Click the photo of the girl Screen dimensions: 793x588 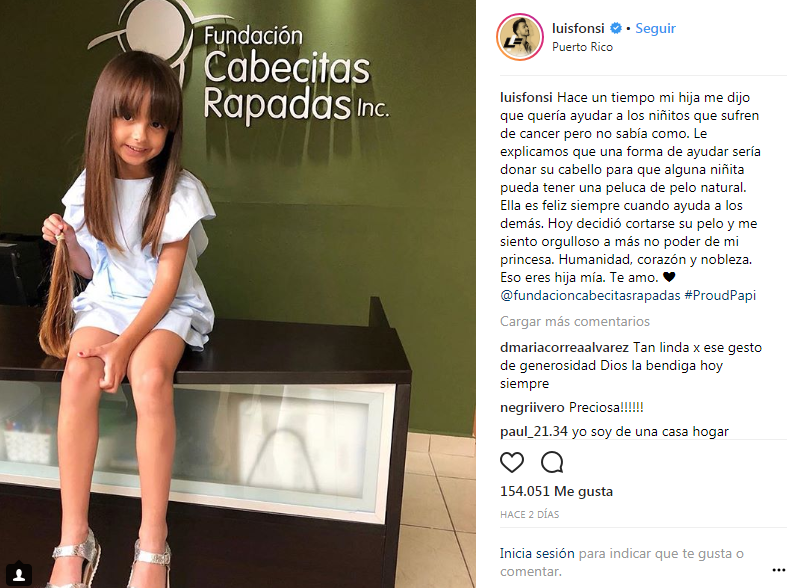click(238, 294)
